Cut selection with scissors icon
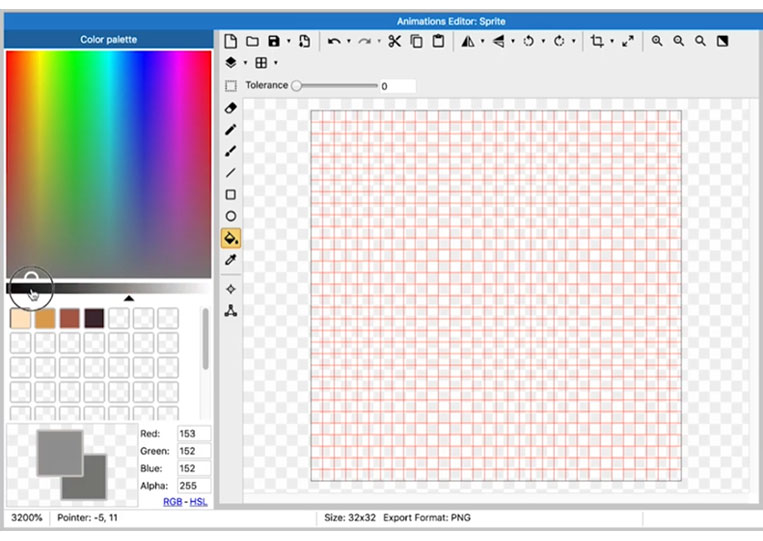The width and height of the screenshot is (763, 541). tap(395, 41)
